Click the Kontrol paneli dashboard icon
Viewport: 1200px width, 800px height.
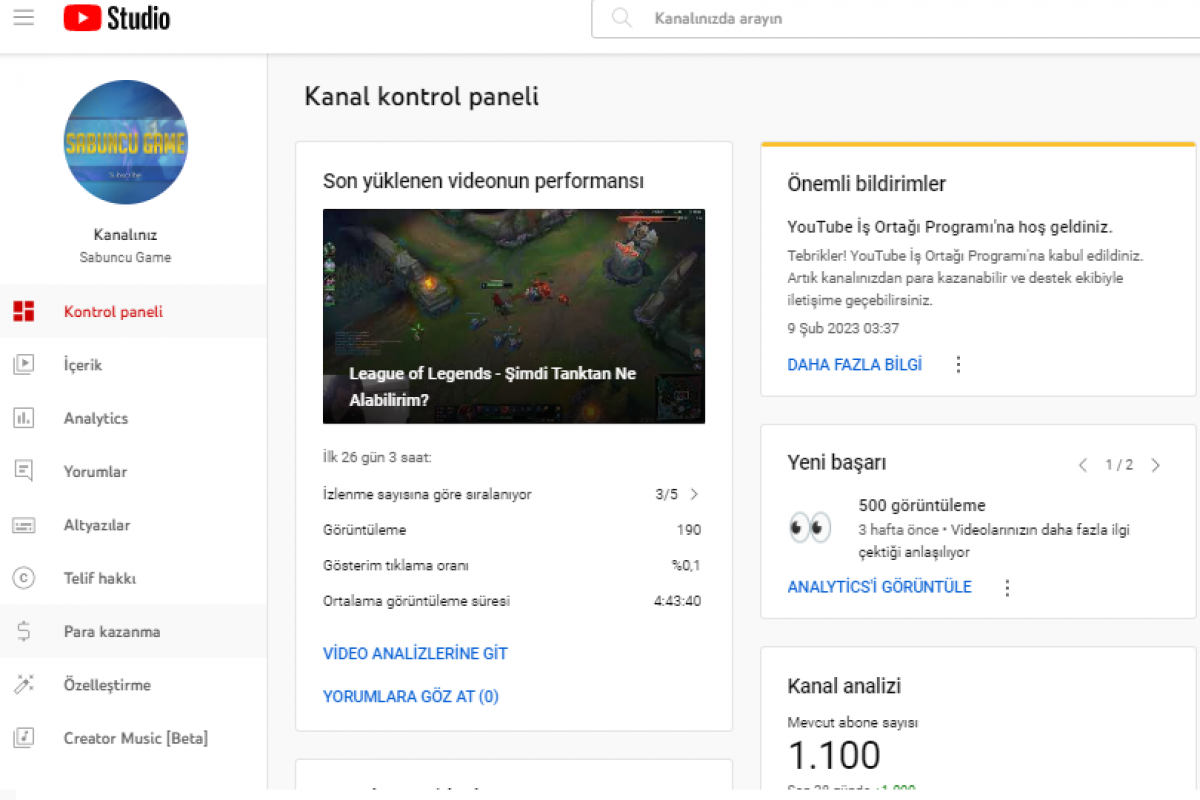pyautogui.click(x=24, y=311)
